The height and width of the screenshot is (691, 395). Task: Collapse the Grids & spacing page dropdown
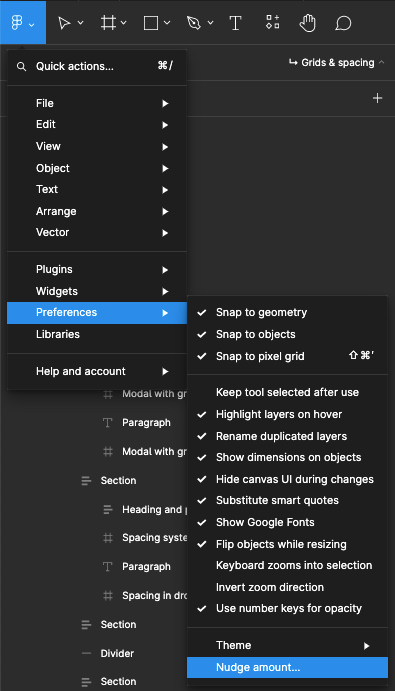tap(382, 63)
